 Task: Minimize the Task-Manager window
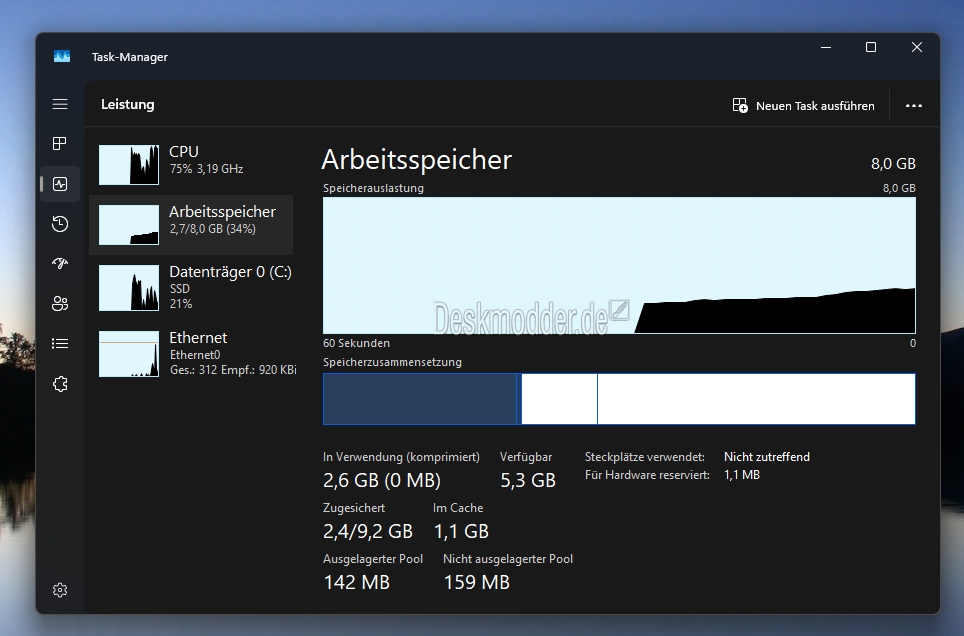826,47
